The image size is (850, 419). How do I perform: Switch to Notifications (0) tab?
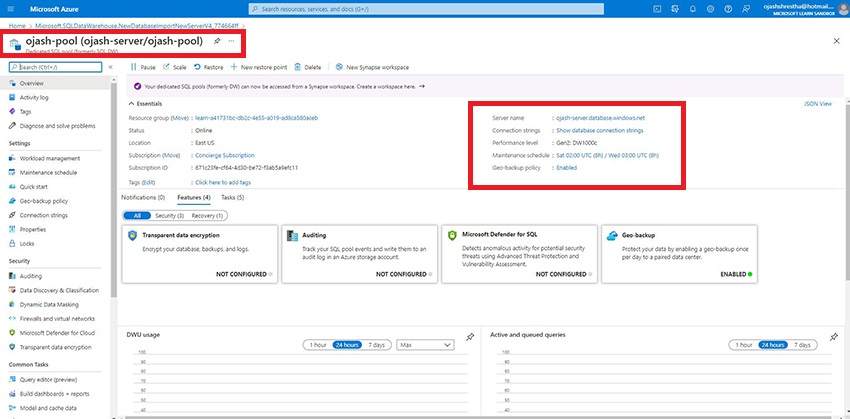click(x=143, y=197)
